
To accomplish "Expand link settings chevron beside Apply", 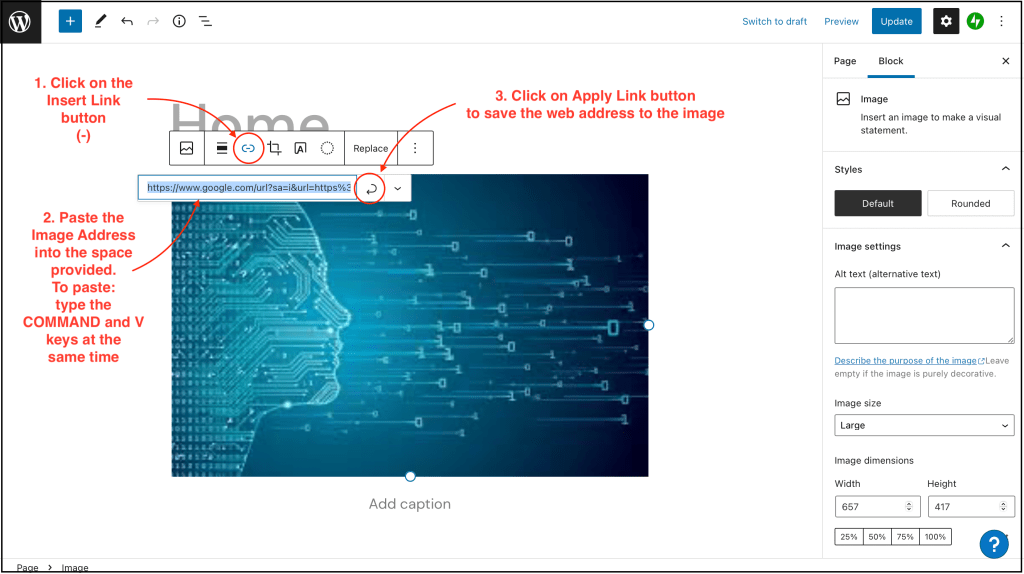I will (x=398, y=188).
